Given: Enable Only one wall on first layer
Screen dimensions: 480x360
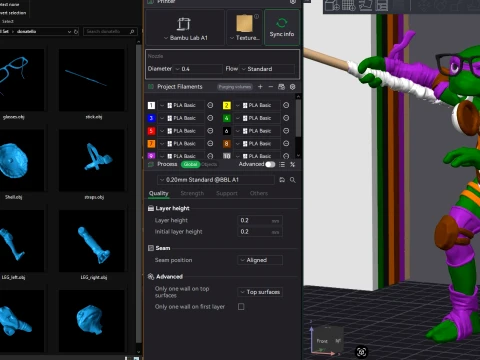Looking at the screenshot, I should tap(241, 307).
